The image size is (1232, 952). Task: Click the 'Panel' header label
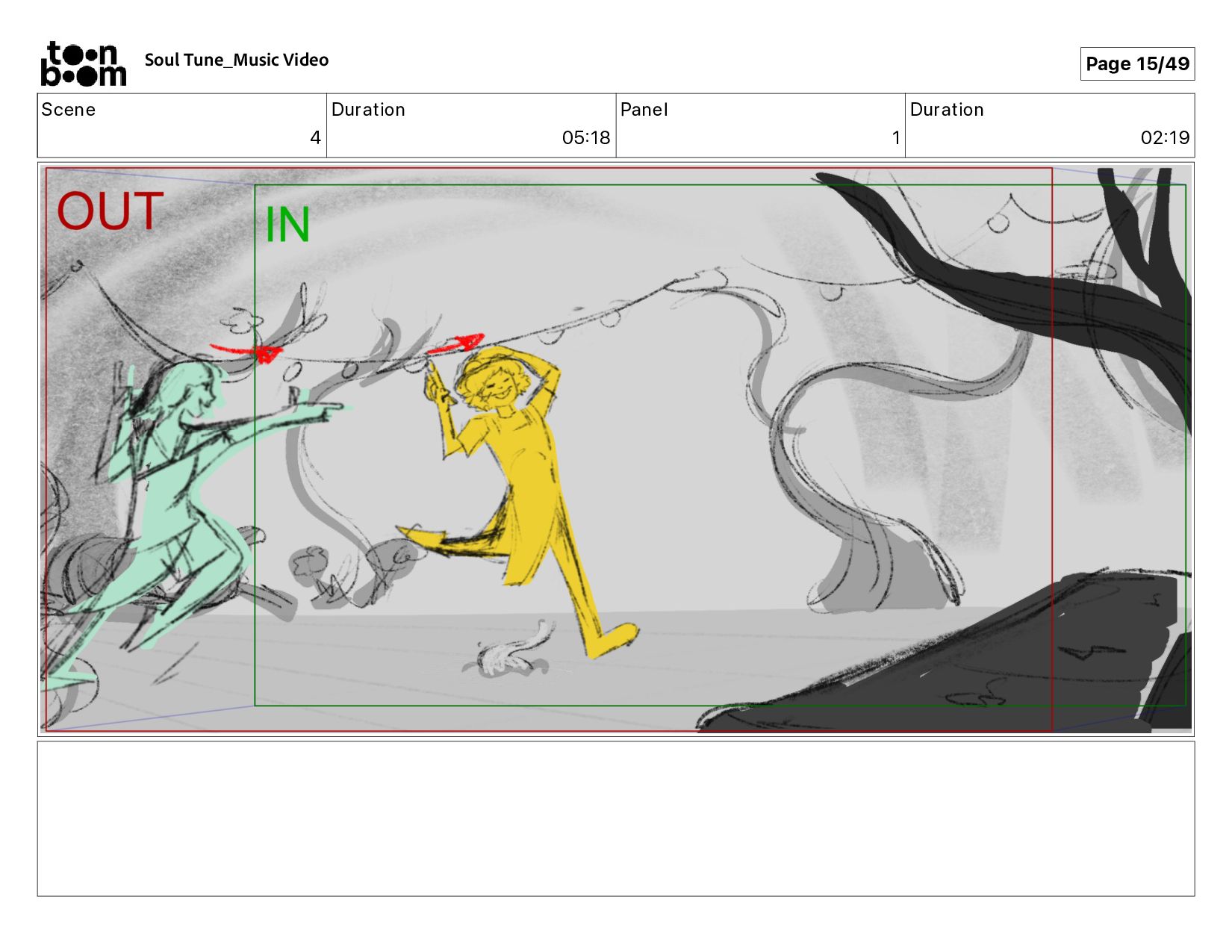(x=644, y=110)
